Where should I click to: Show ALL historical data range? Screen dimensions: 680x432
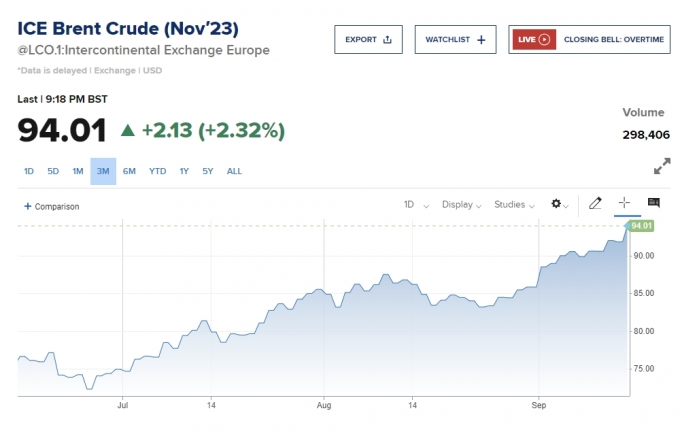click(x=234, y=171)
